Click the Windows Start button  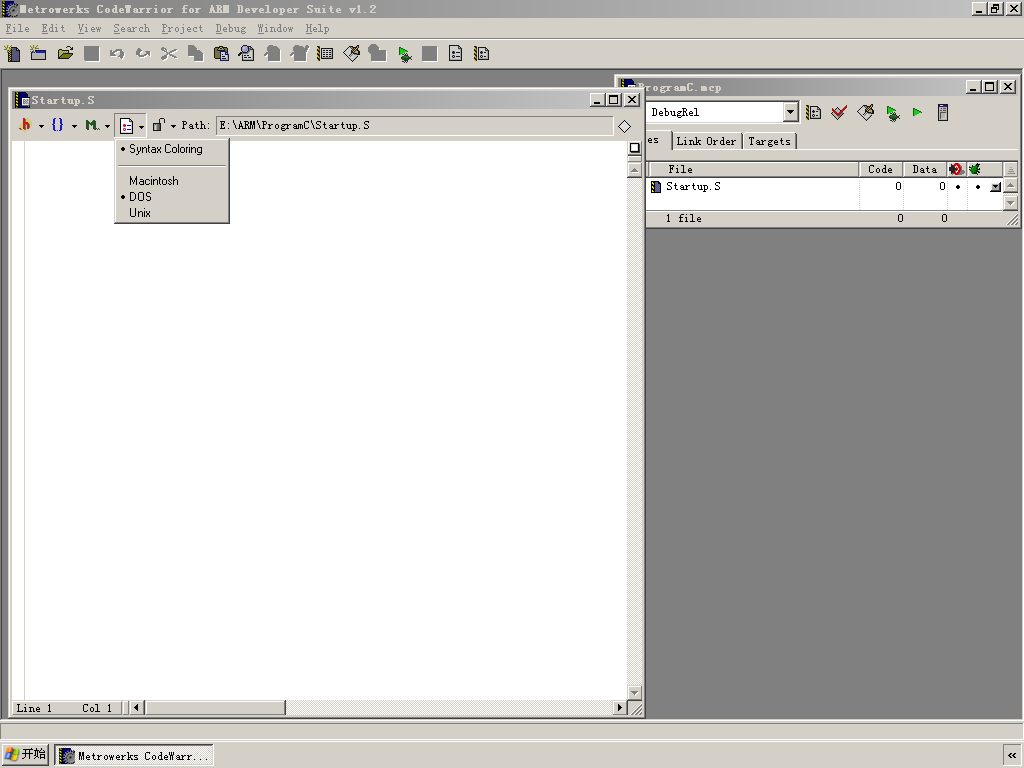point(25,755)
